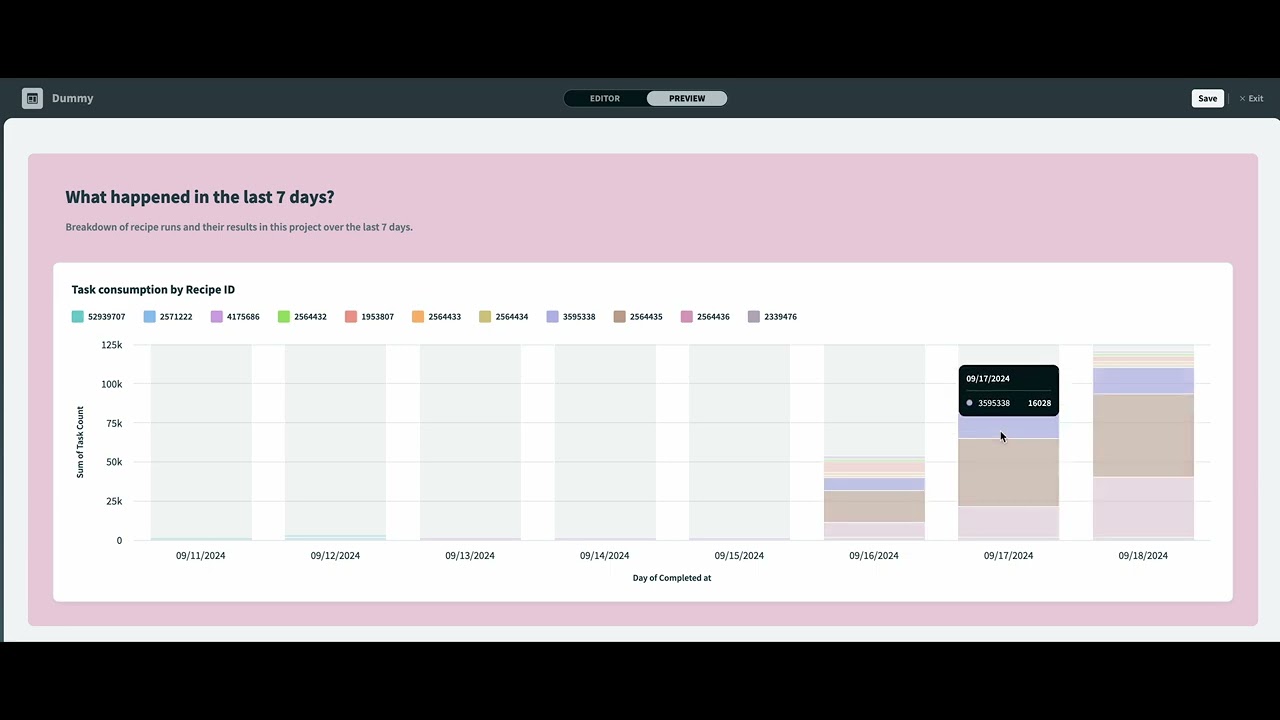Click the pink bottom segment of 09/17/2024 bar
This screenshot has height=720, width=1280.
[x=1008, y=521]
